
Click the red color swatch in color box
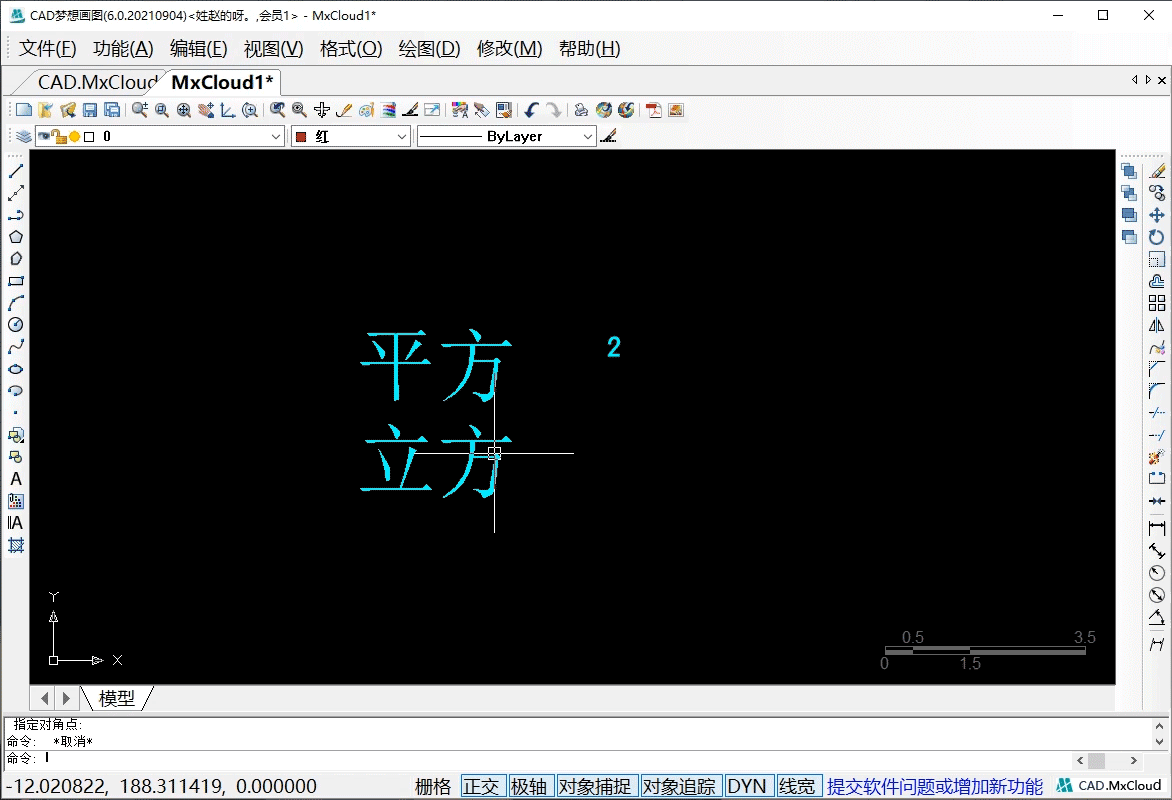pyautogui.click(x=301, y=137)
